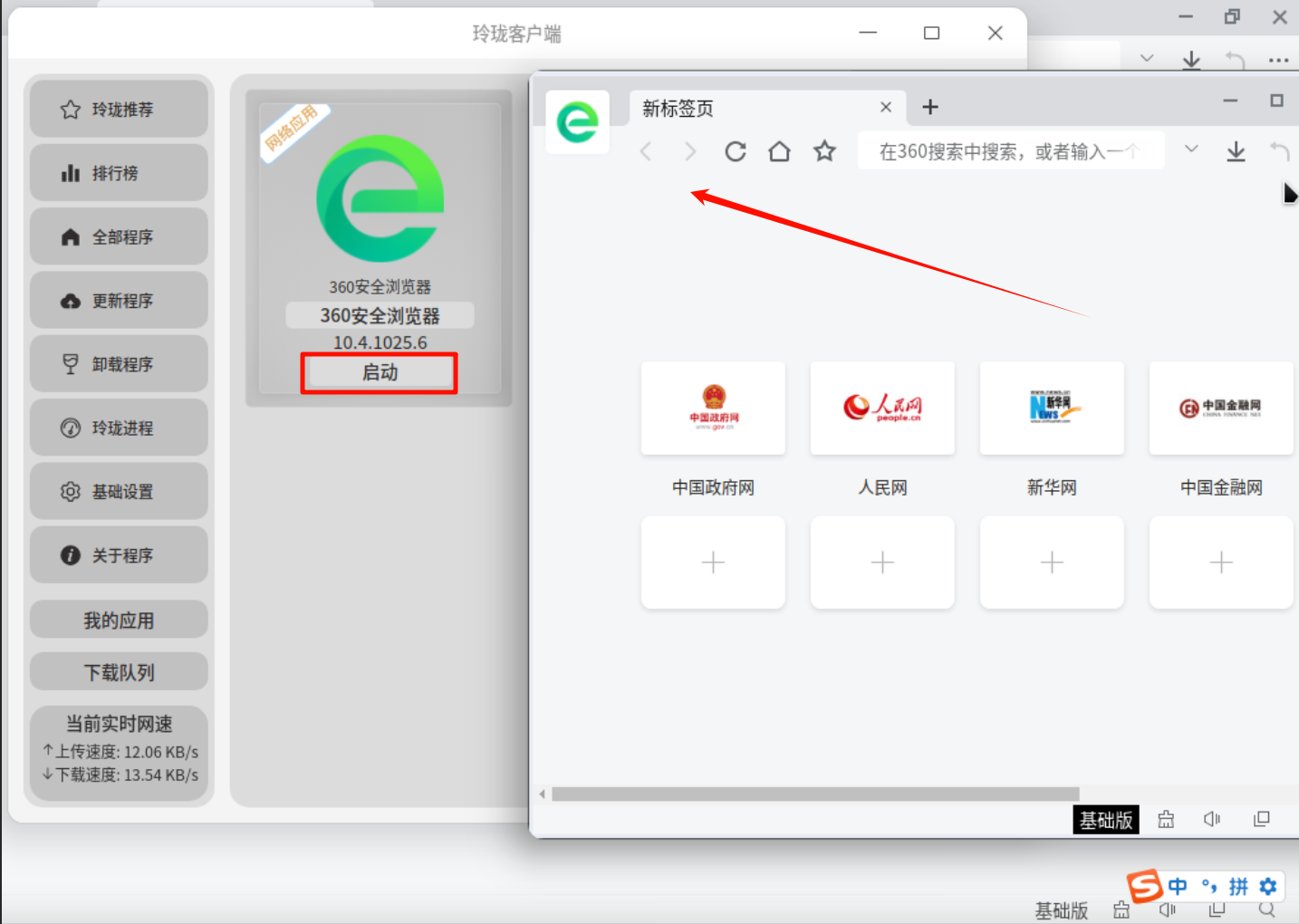Viewport: 1299px width, 924px height.
Task: Open the browser home page
Action: [x=779, y=150]
